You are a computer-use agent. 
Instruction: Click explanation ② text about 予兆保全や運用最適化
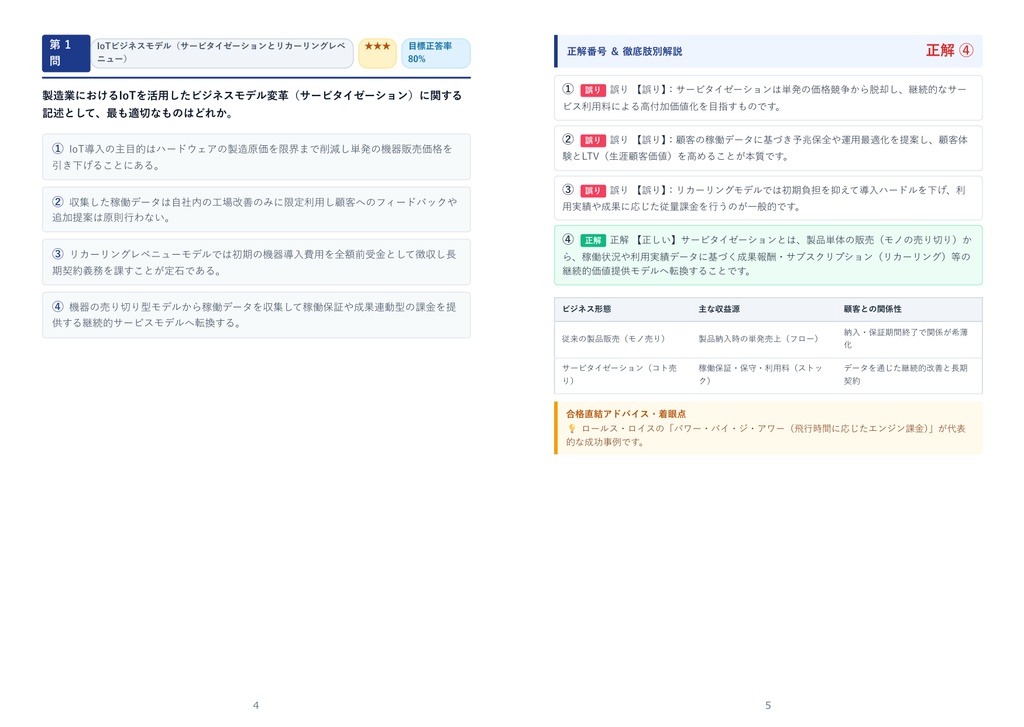(x=765, y=148)
